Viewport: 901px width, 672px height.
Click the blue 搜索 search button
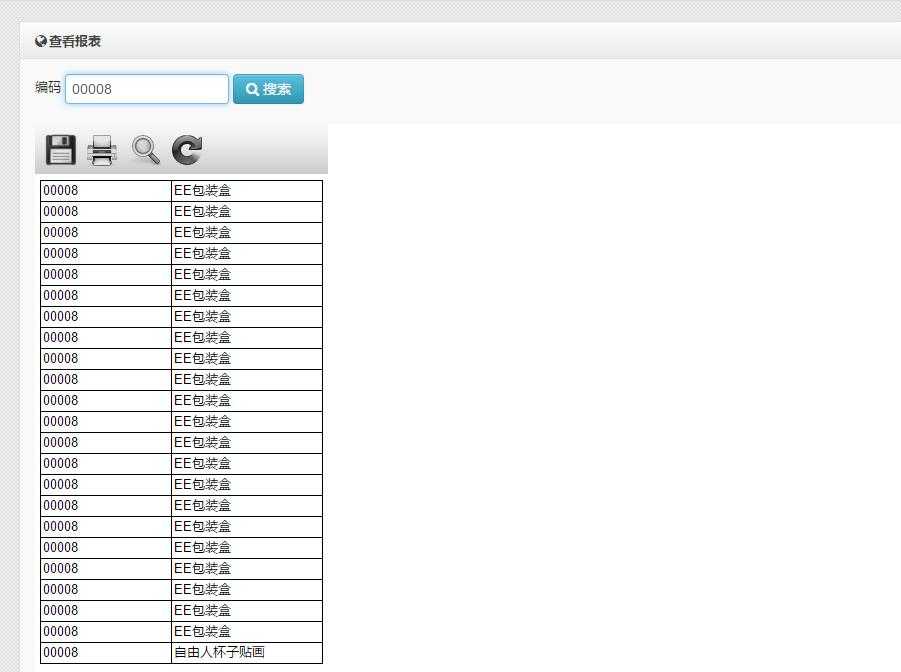268,89
